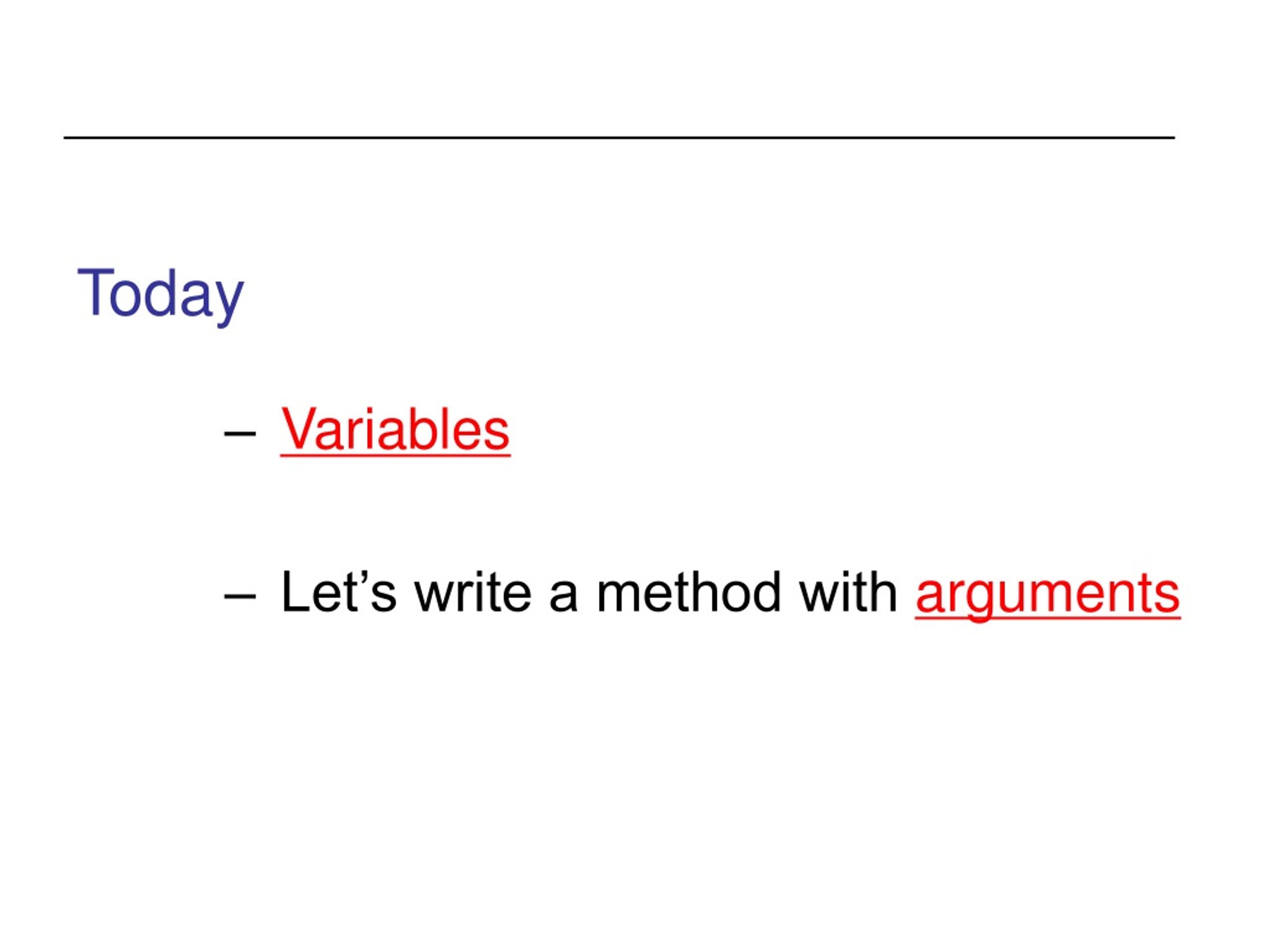Click the underline beneath arguments
Screen dimensions: 1270x952
click(x=1047, y=618)
